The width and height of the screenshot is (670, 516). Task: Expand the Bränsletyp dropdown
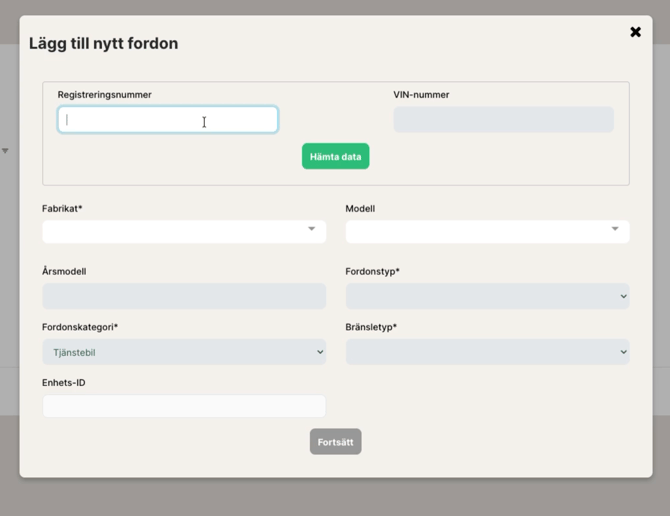click(480, 352)
